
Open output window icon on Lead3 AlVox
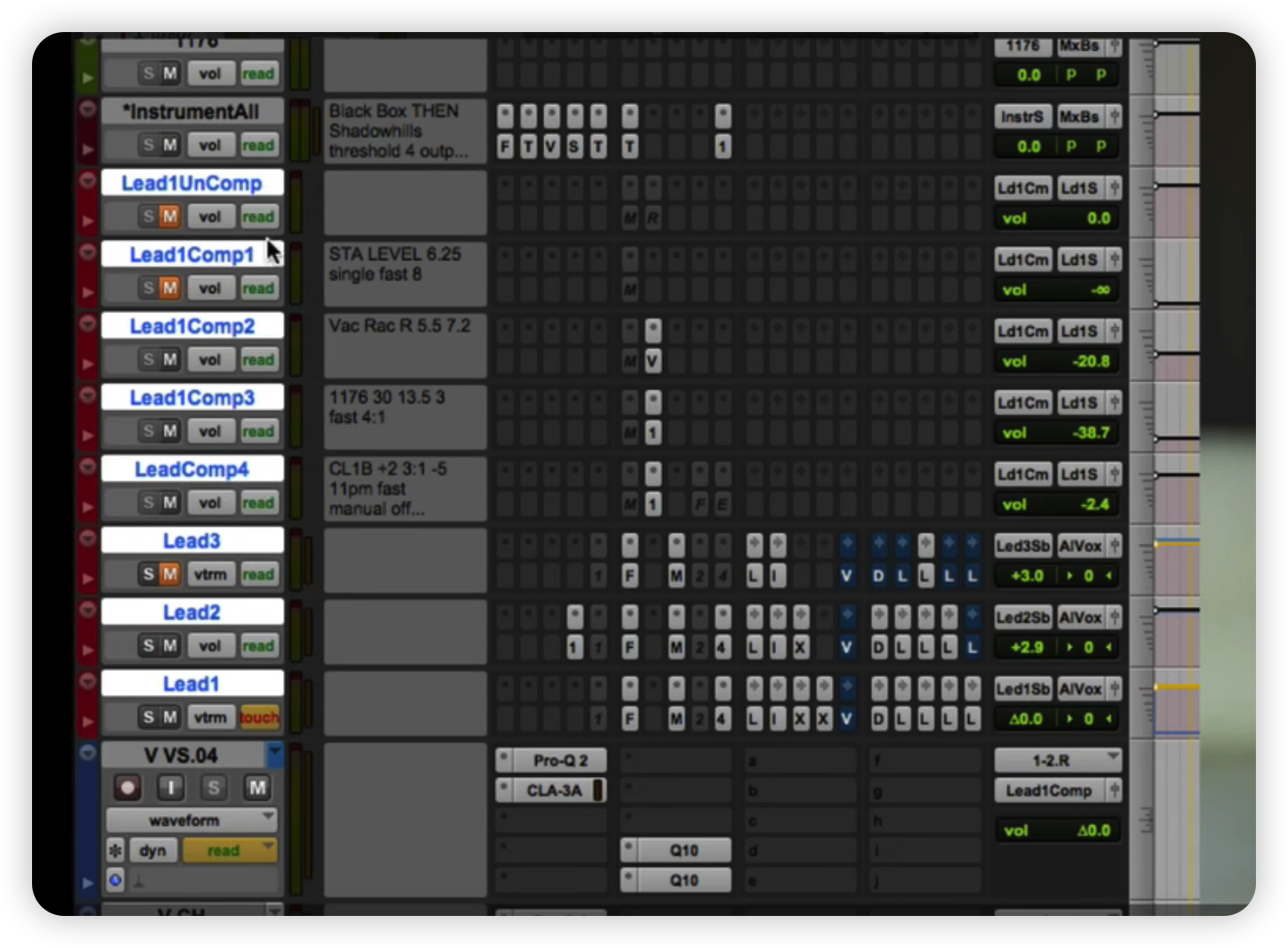point(1113,546)
